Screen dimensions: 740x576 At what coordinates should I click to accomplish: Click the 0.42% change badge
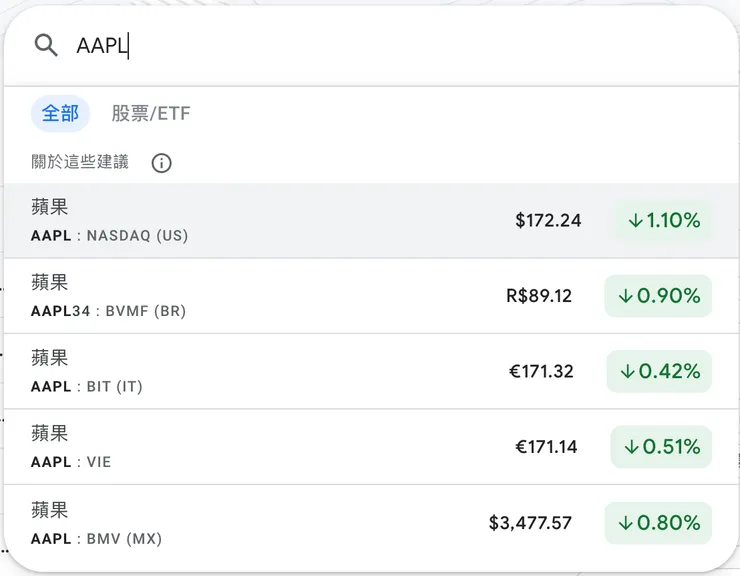coord(659,372)
